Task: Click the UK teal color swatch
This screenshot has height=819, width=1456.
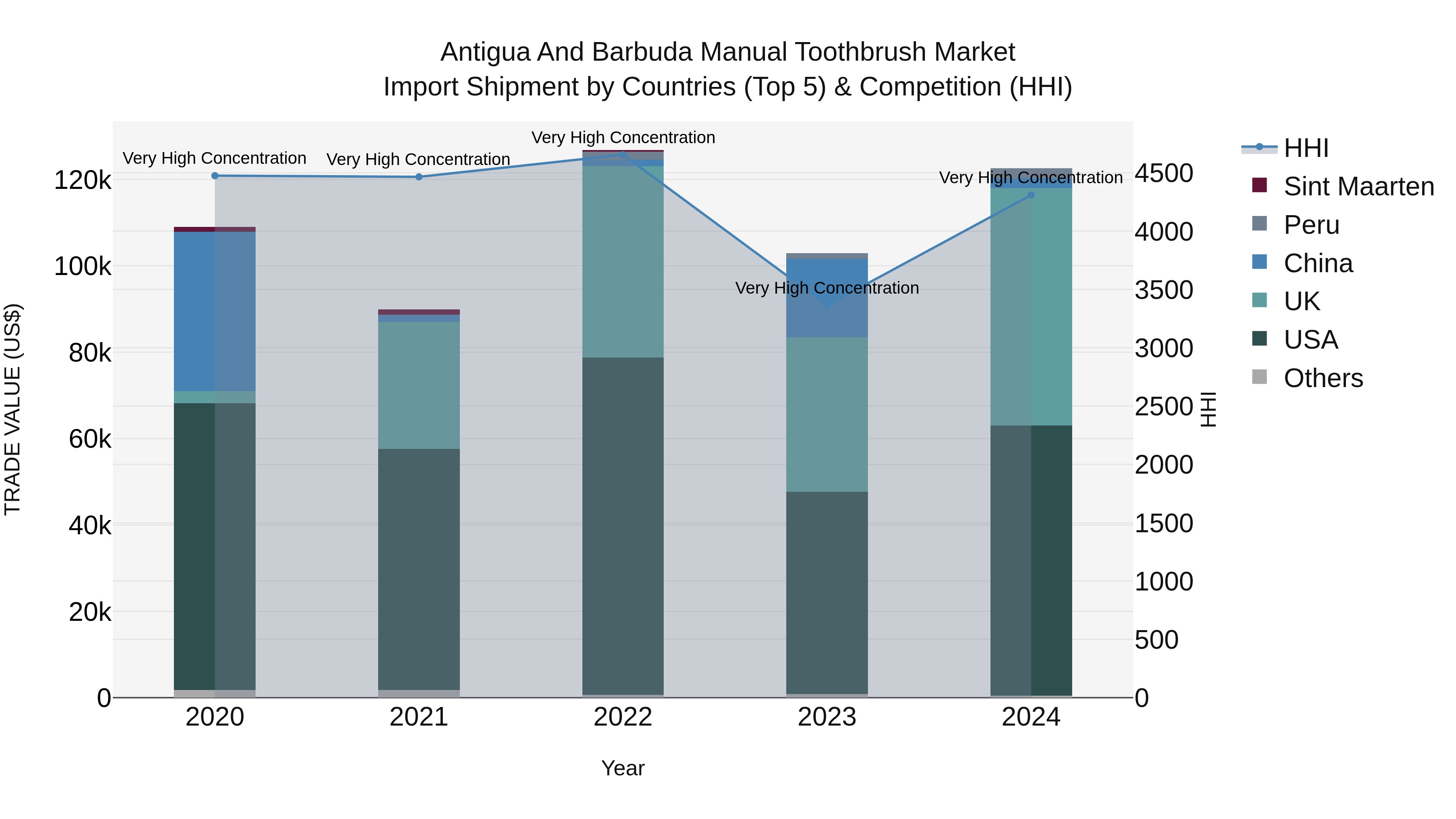Action: [x=1259, y=300]
